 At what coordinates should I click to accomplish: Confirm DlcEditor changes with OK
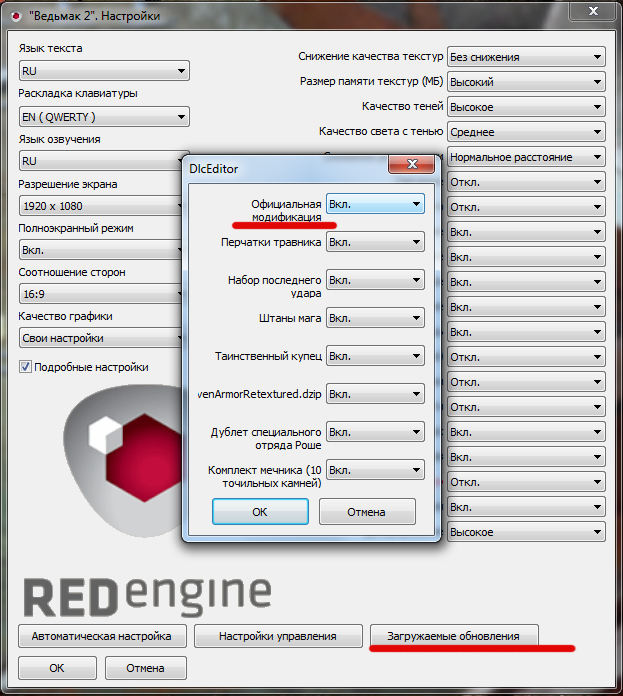tap(260, 512)
